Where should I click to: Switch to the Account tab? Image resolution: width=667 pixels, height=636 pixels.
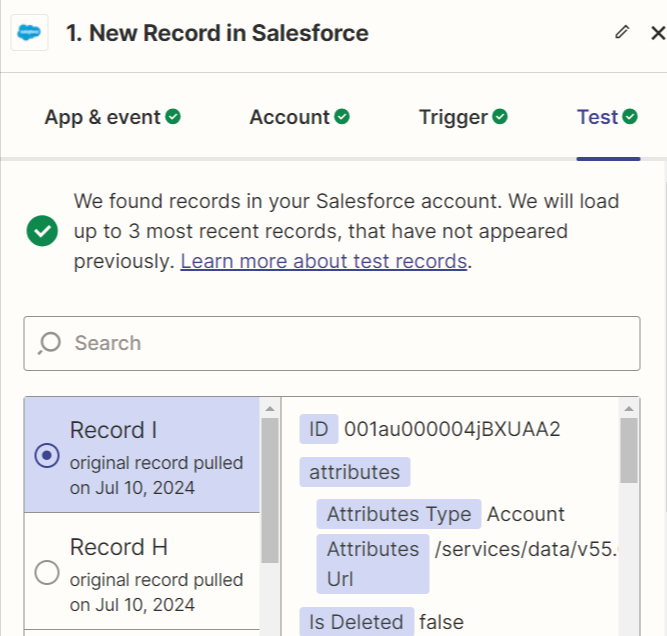click(x=299, y=117)
